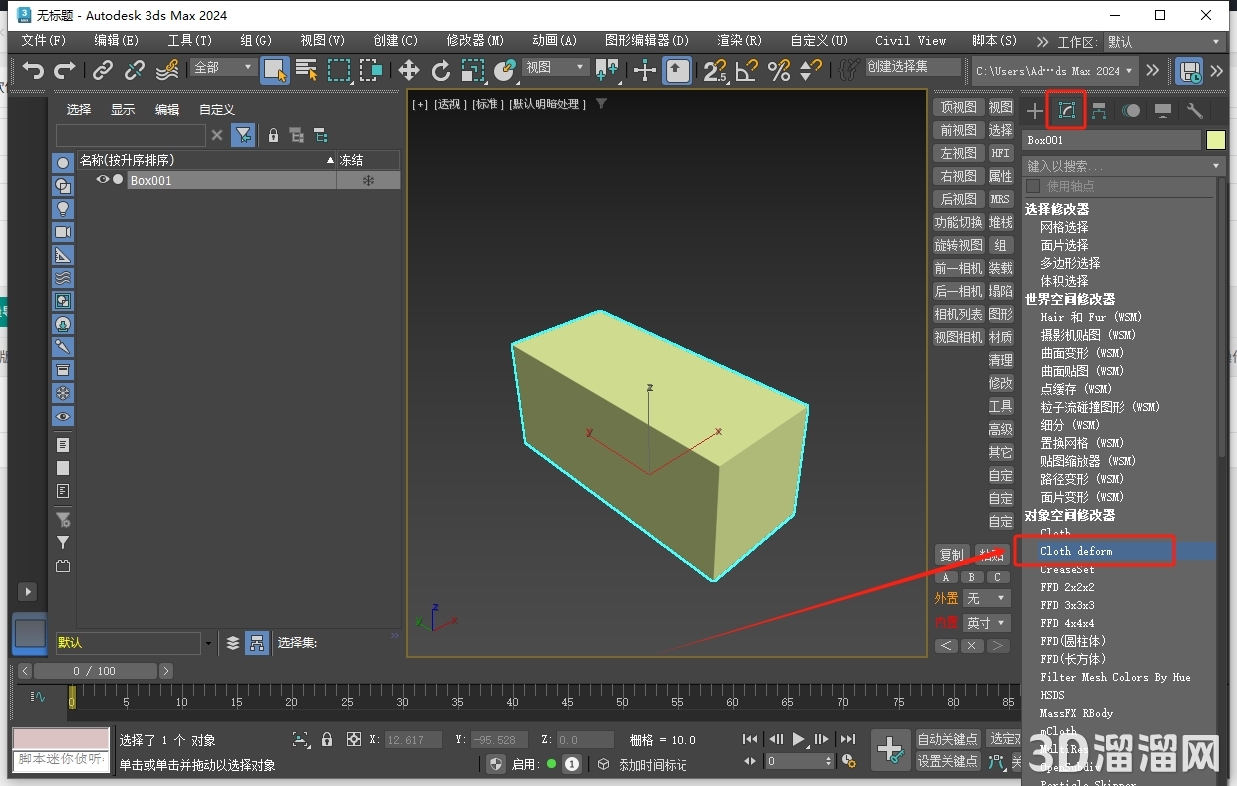Click the Select and Place tool icon
Viewport: 1237px width, 786px height.
pyautogui.click(x=505, y=70)
